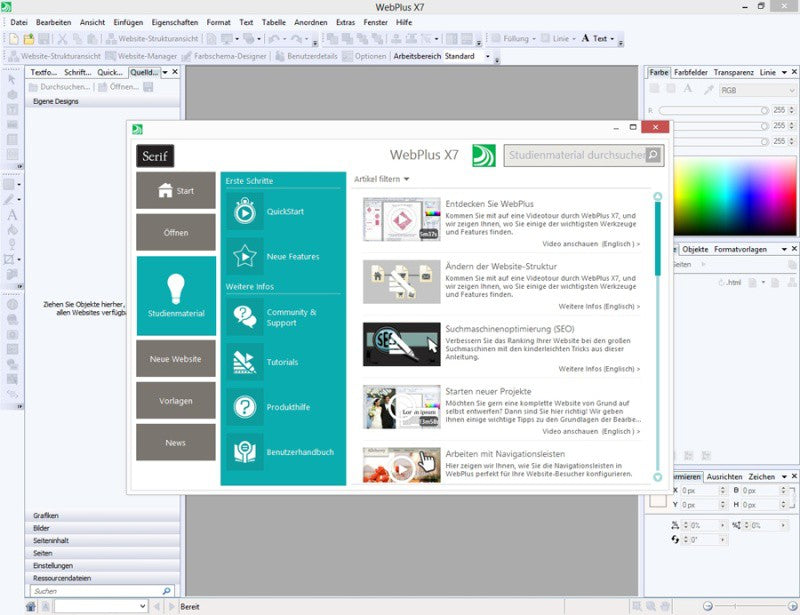Open the Tutorials ruler-pencil icon
Viewport: 800px width, 615px height.
pos(245,362)
